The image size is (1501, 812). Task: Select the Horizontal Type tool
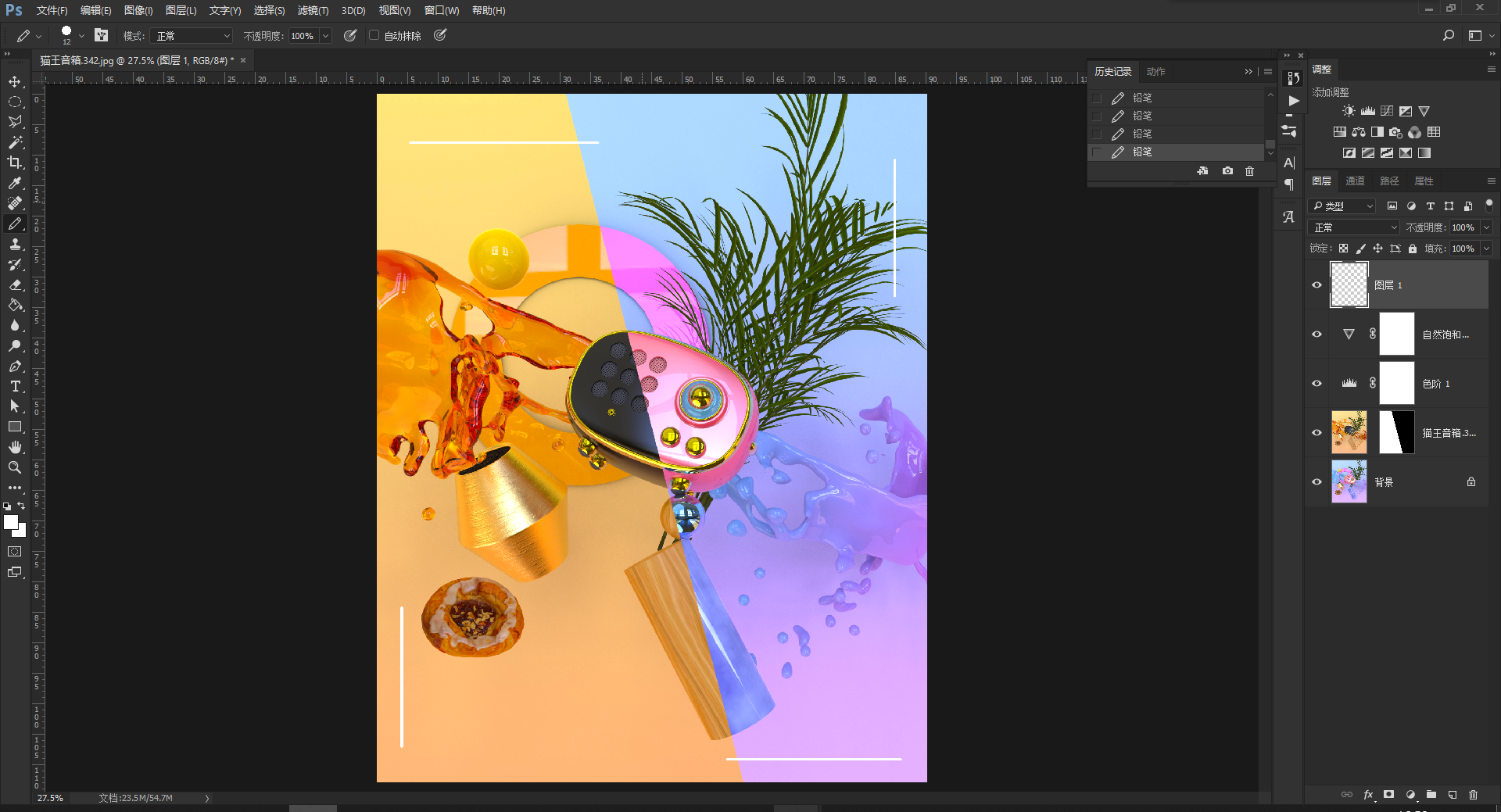pyautogui.click(x=15, y=386)
